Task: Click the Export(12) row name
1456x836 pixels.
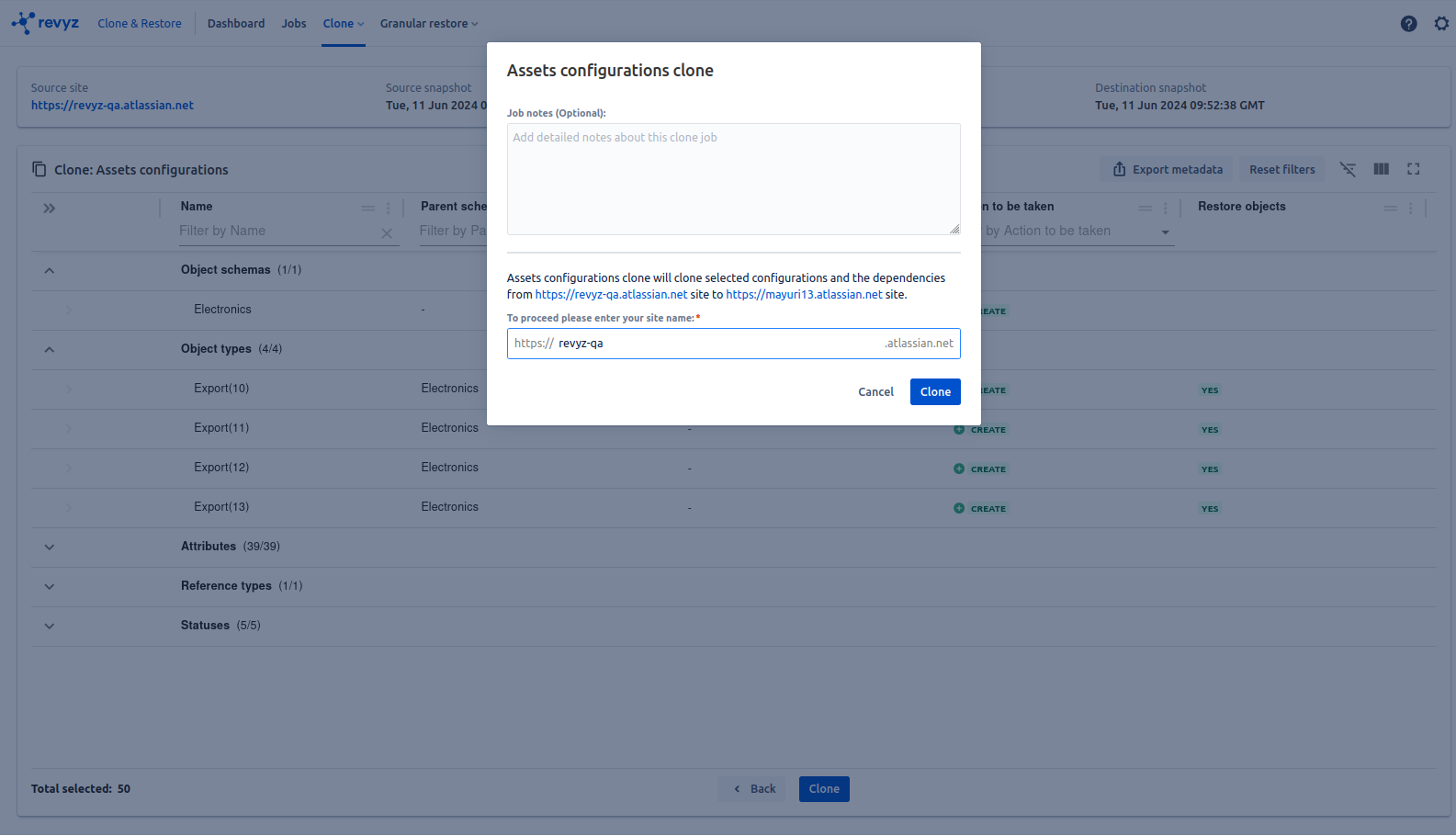Action: (221, 468)
